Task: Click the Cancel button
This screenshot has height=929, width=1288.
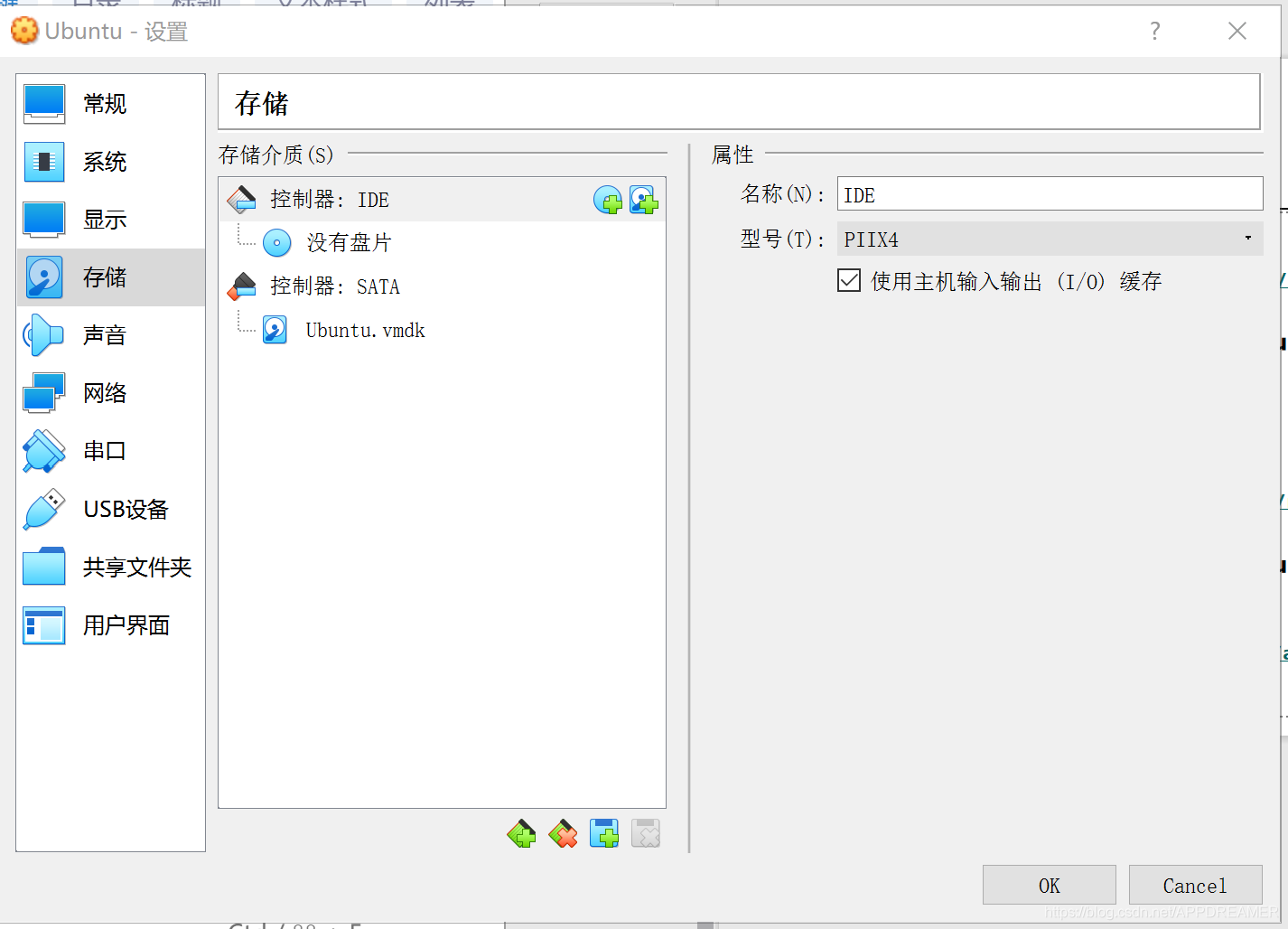Action: (x=1195, y=885)
